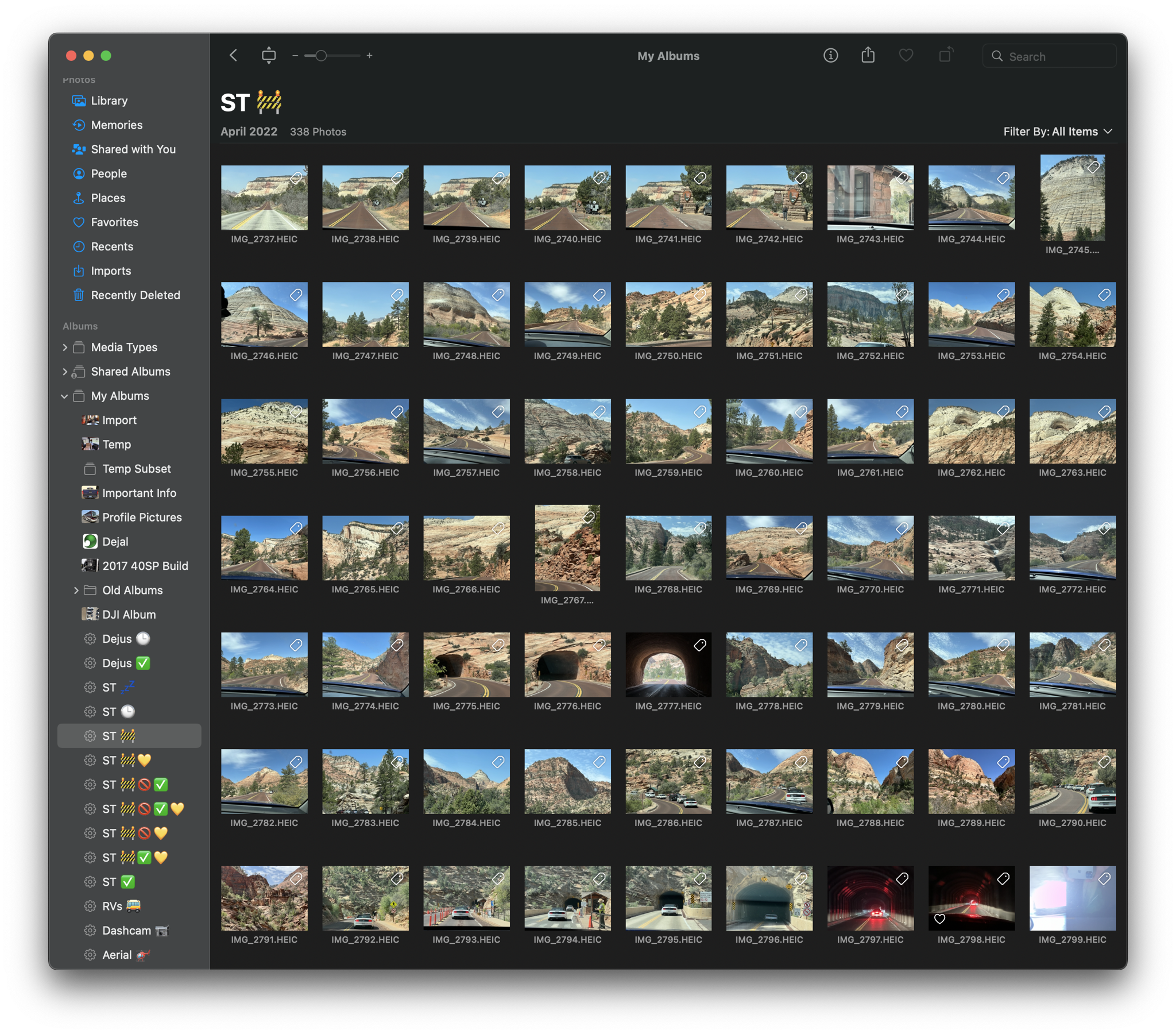This screenshot has width=1176, height=1034.
Task: Open the Info inspector icon
Action: coord(830,56)
